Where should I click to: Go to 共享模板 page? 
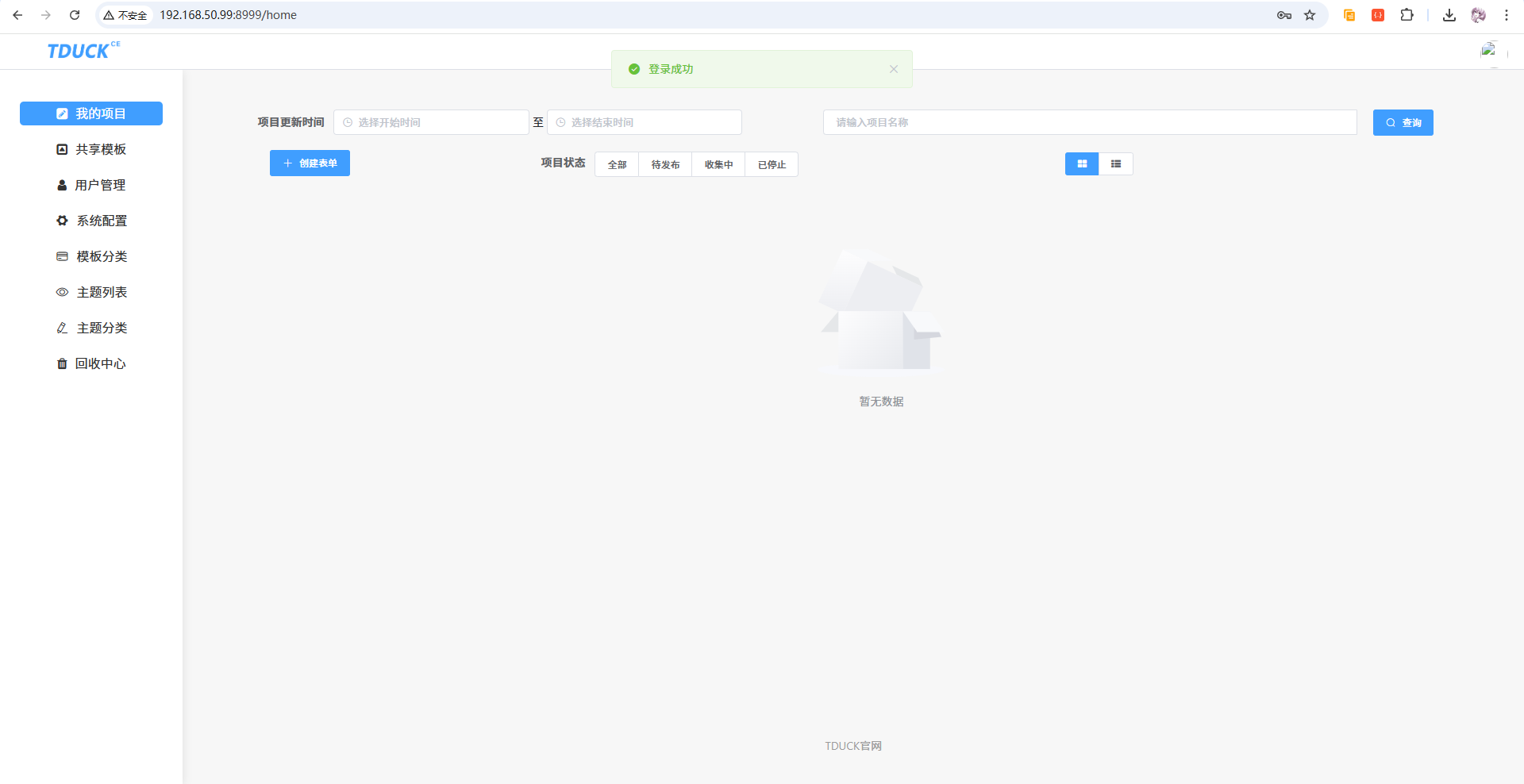pyautogui.click(x=91, y=149)
